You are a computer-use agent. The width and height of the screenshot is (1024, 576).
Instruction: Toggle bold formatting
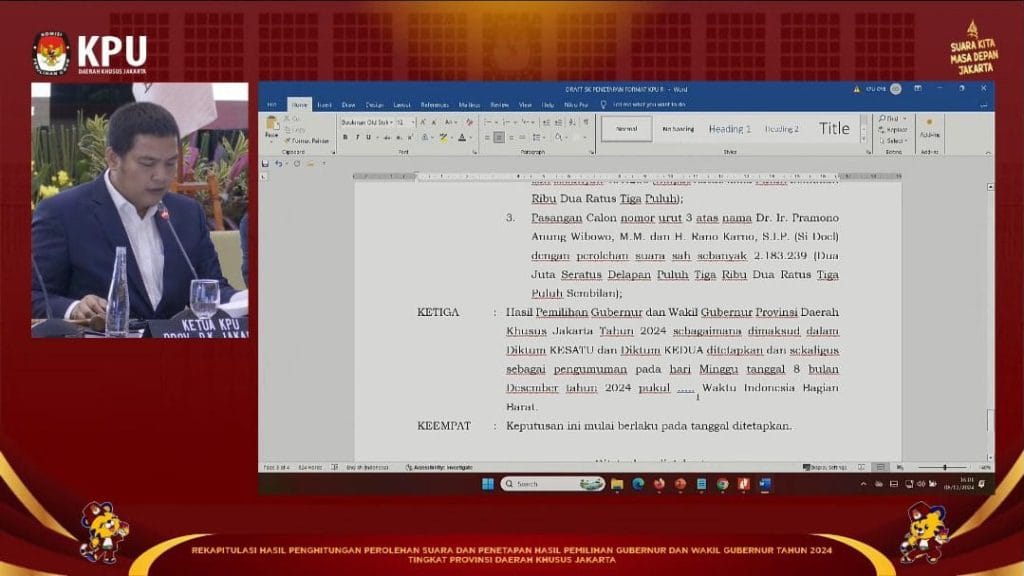click(344, 139)
